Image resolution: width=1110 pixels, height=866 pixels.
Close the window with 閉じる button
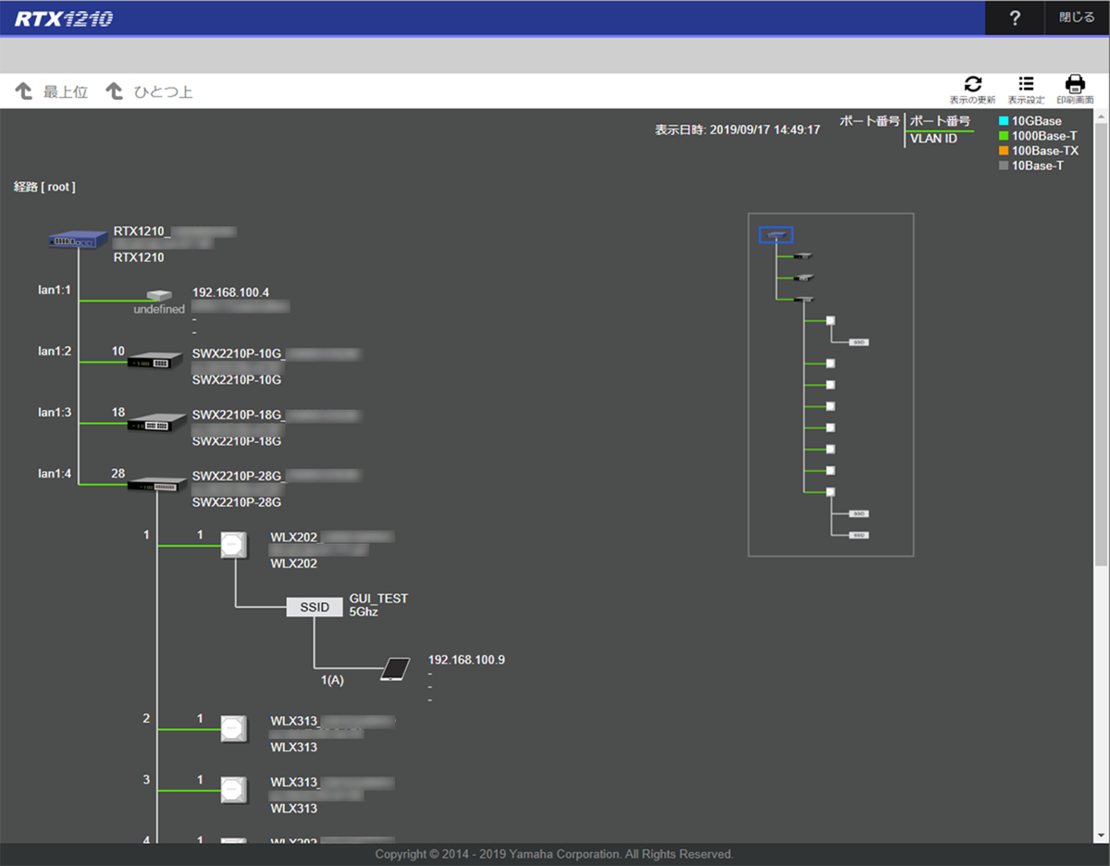[1076, 18]
